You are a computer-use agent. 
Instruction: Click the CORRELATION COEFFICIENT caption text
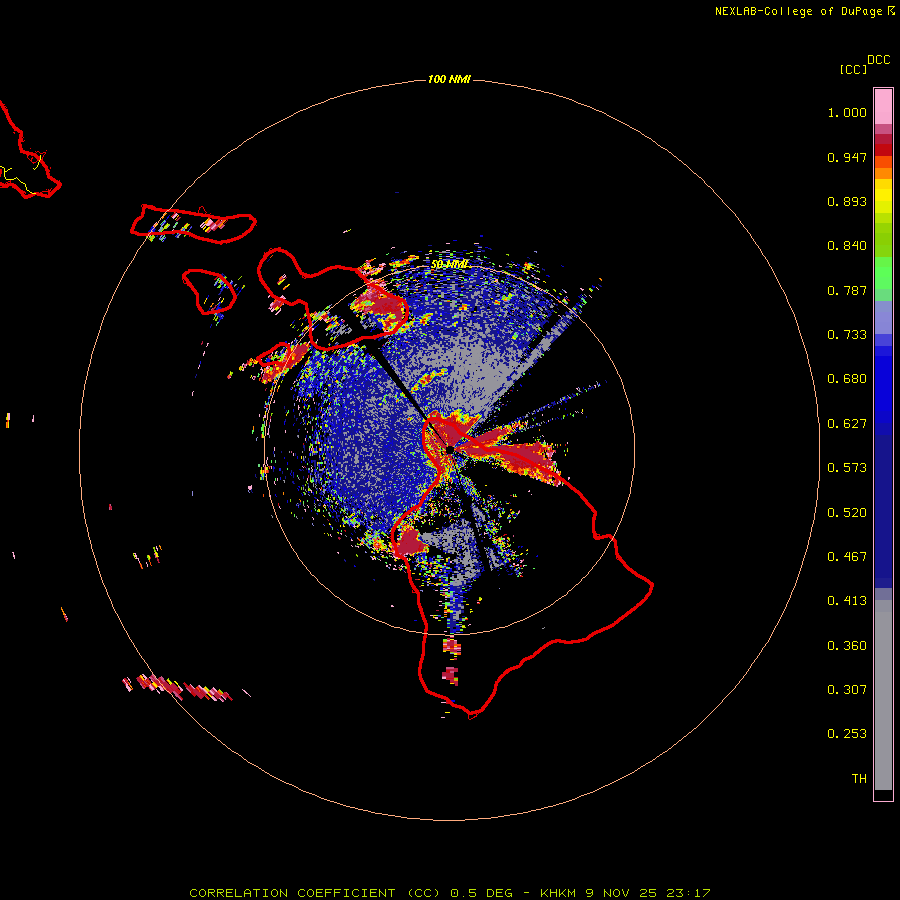click(x=293, y=893)
